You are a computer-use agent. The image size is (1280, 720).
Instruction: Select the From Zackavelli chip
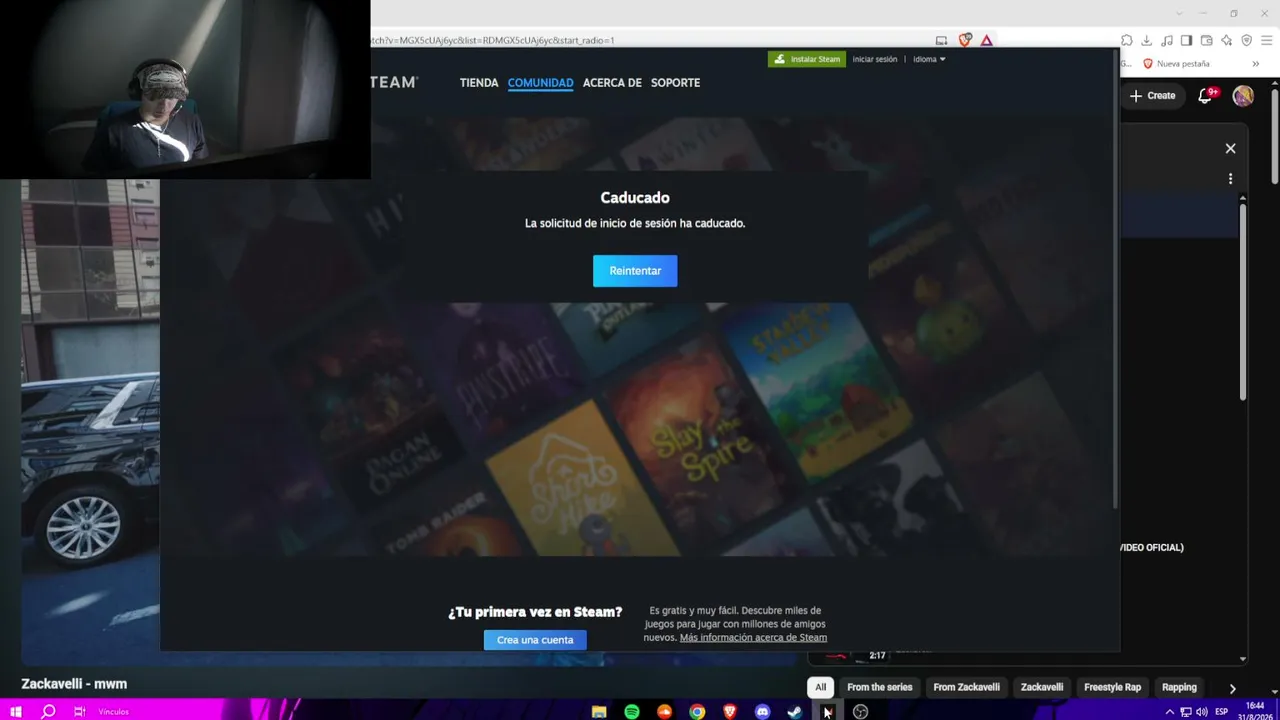pyautogui.click(x=966, y=687)
